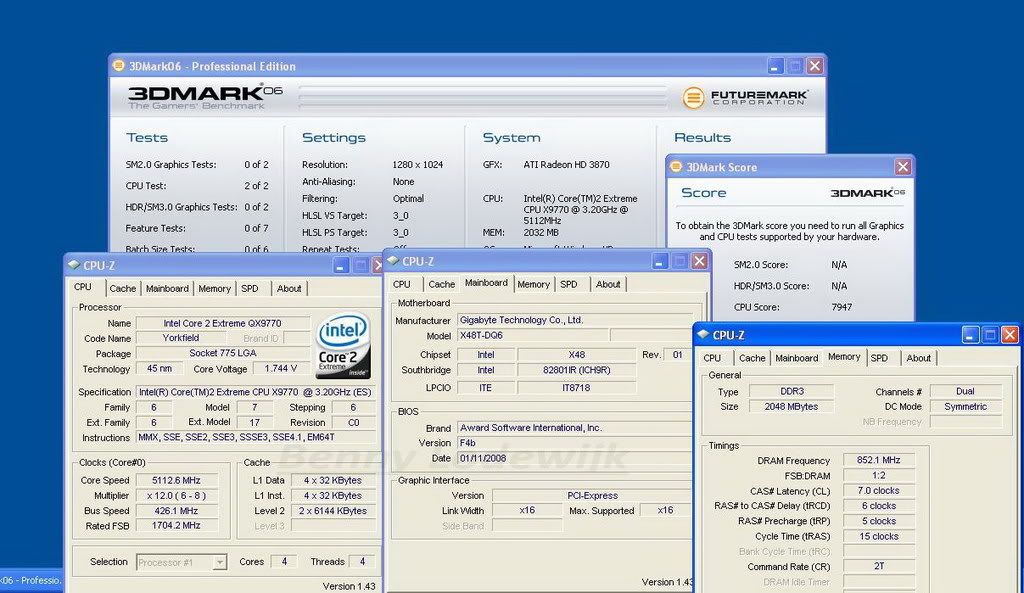
Task: Click the title icon of the CPU-Z Memory window
Action: pos(703,335)
